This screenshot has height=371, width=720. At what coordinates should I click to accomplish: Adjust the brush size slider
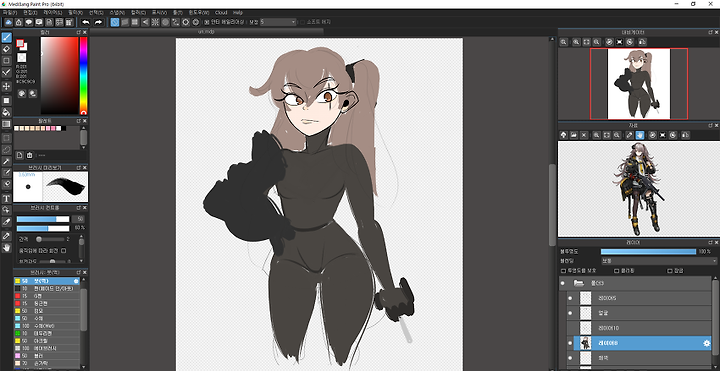[x=43, y=219]
